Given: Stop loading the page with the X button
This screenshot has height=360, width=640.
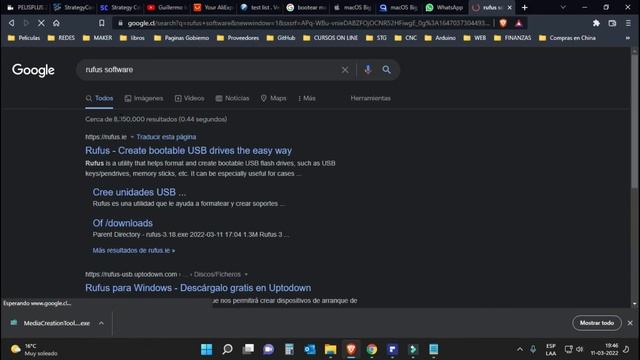Looking at the screenshot, I should [x=41, y=23].
